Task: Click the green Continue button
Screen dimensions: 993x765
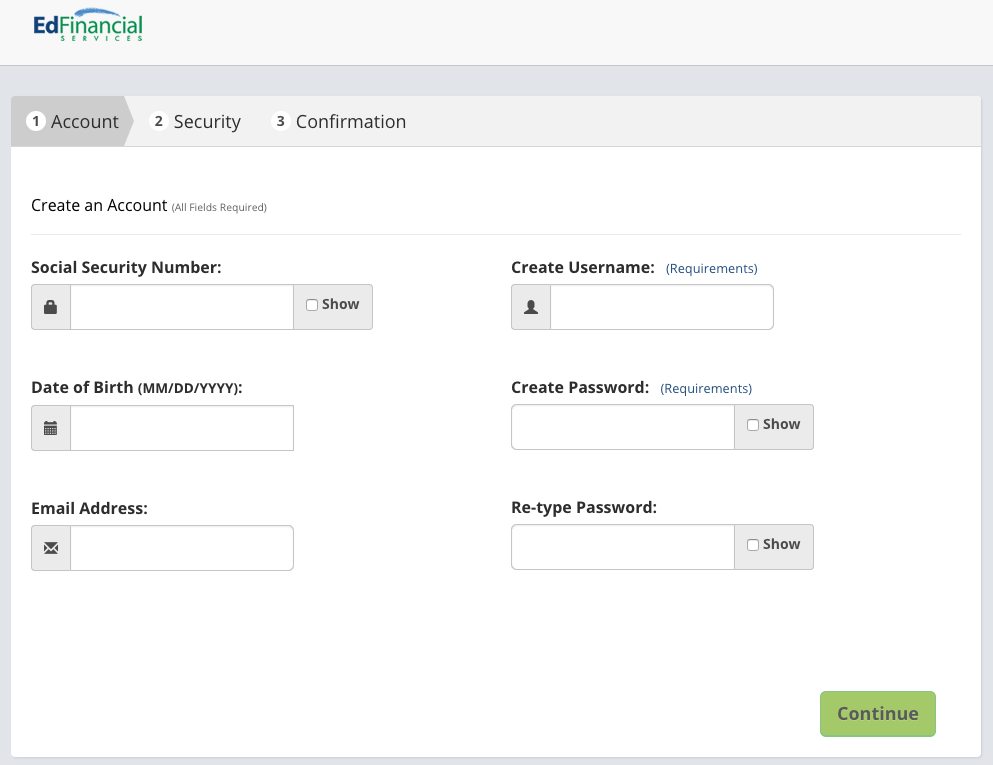Action: tap(878, 714)
